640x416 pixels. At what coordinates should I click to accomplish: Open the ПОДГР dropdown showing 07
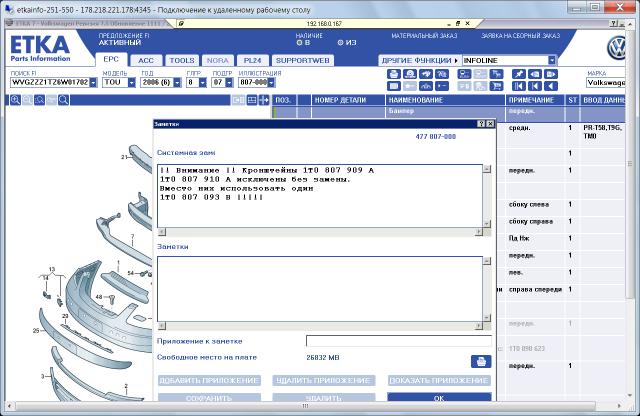click(229, 82)
